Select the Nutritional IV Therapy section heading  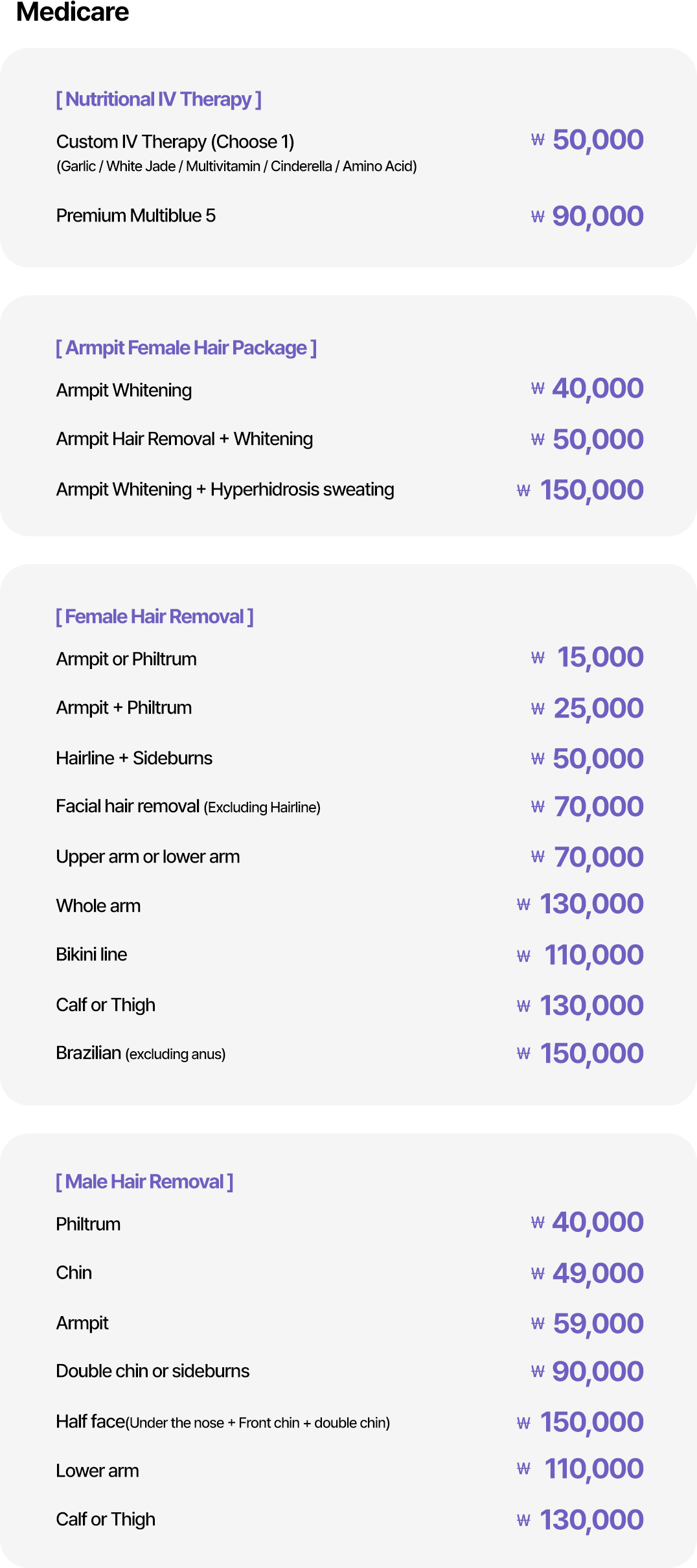pyautogui.click(x=159, y=99)
